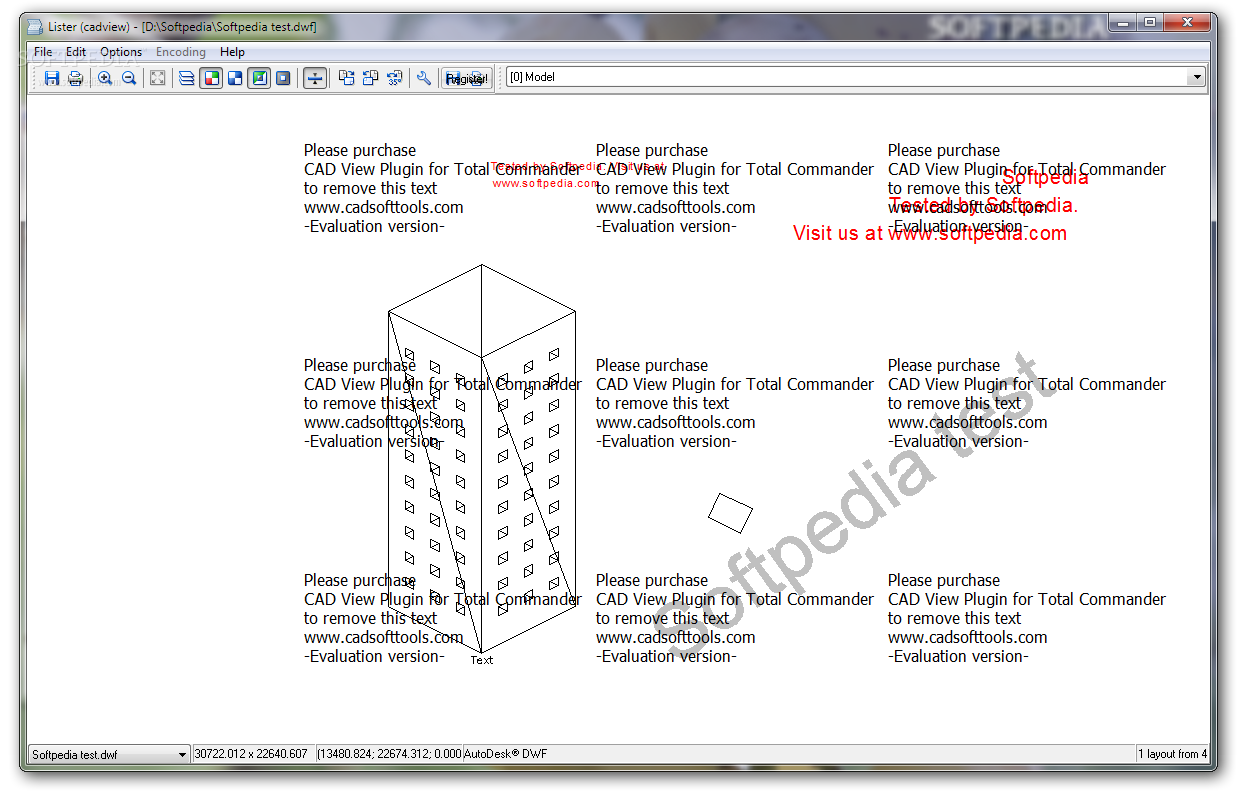The width and height of the screenshot is (1238, 792).
Task: Open the Encoding menu
Action: 181,52
